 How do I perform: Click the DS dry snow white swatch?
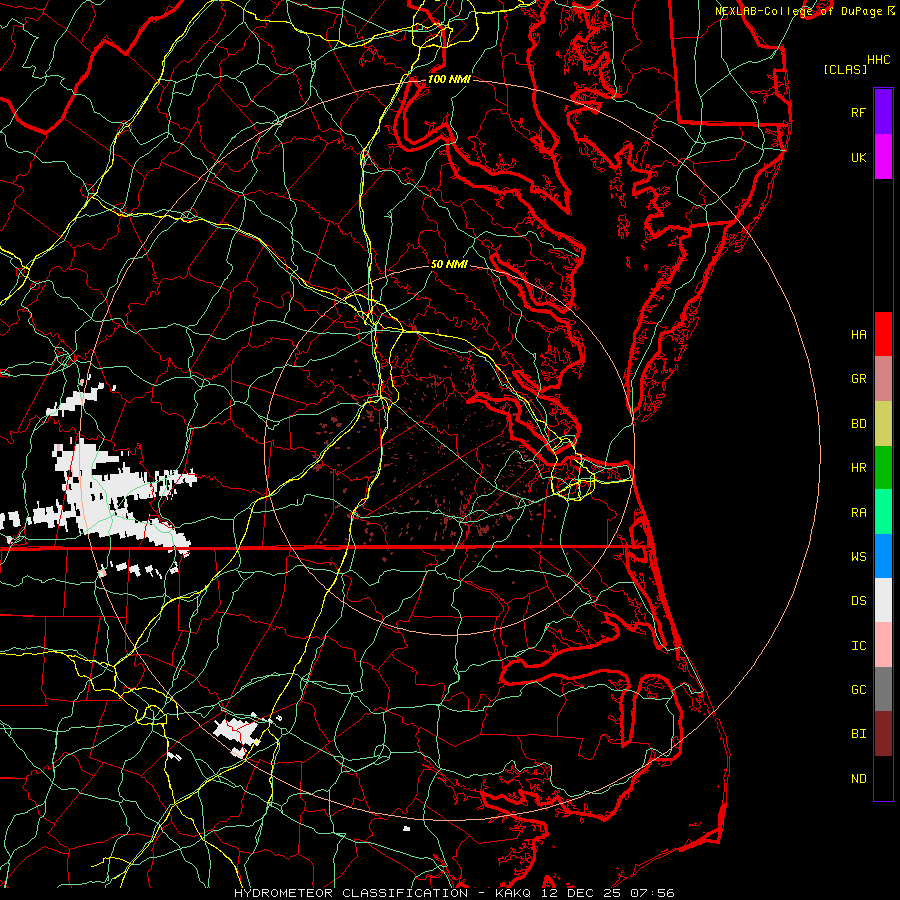point(883,600)
